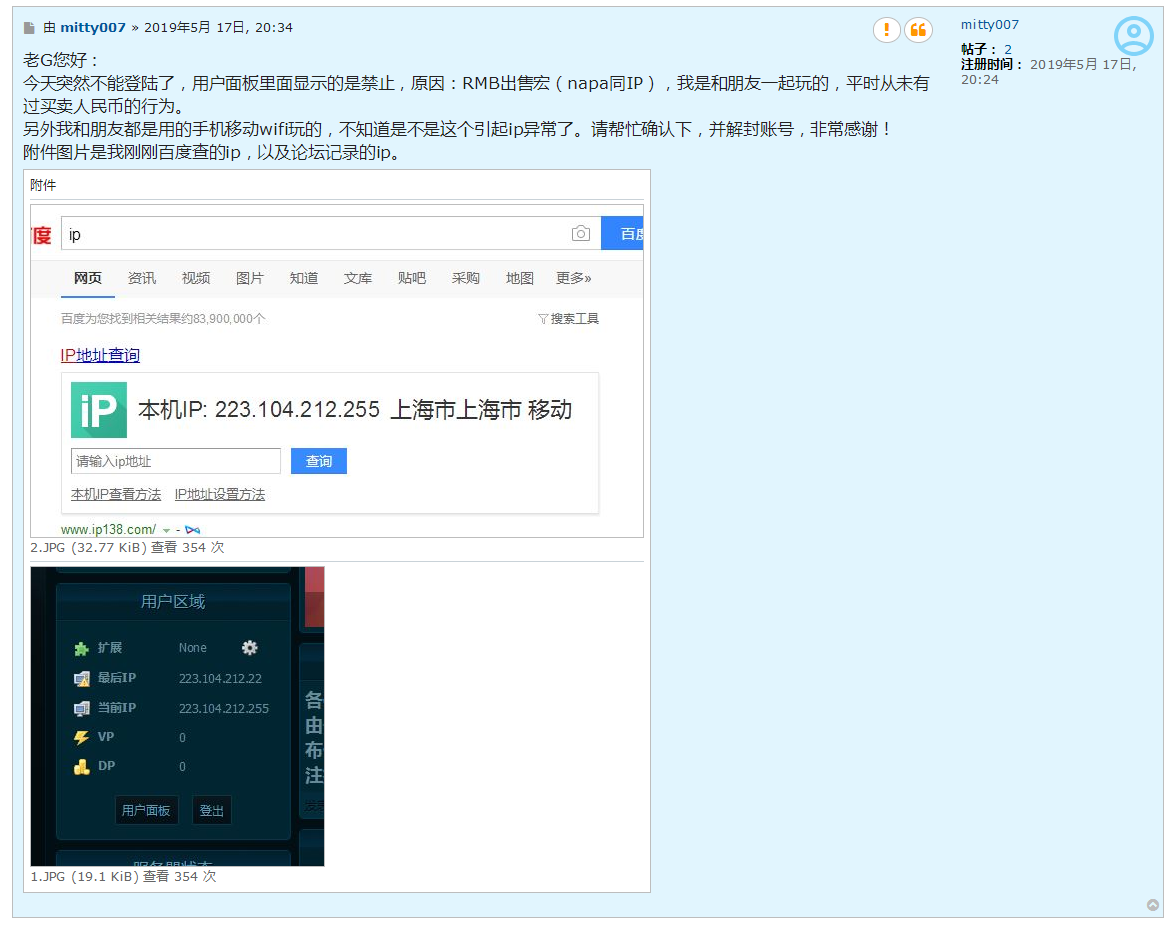Click the gold coins icon beside DP
Image resolution: width=1166 pixels, height=926 pixels.
(x=79, y=766)
